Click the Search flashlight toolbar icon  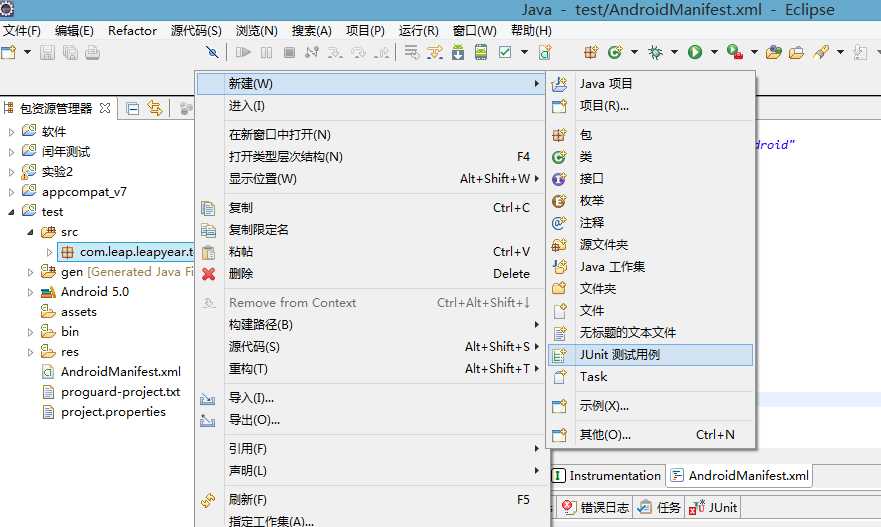click(x=821, y=53)
